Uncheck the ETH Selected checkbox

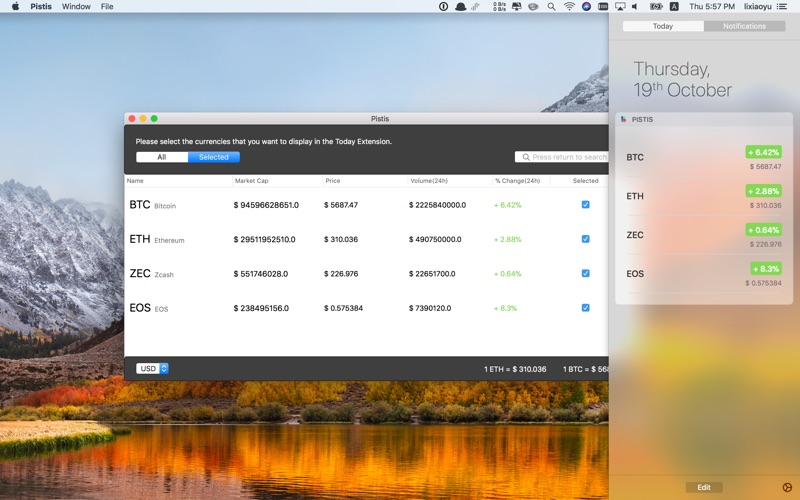(x=586, y=239)
